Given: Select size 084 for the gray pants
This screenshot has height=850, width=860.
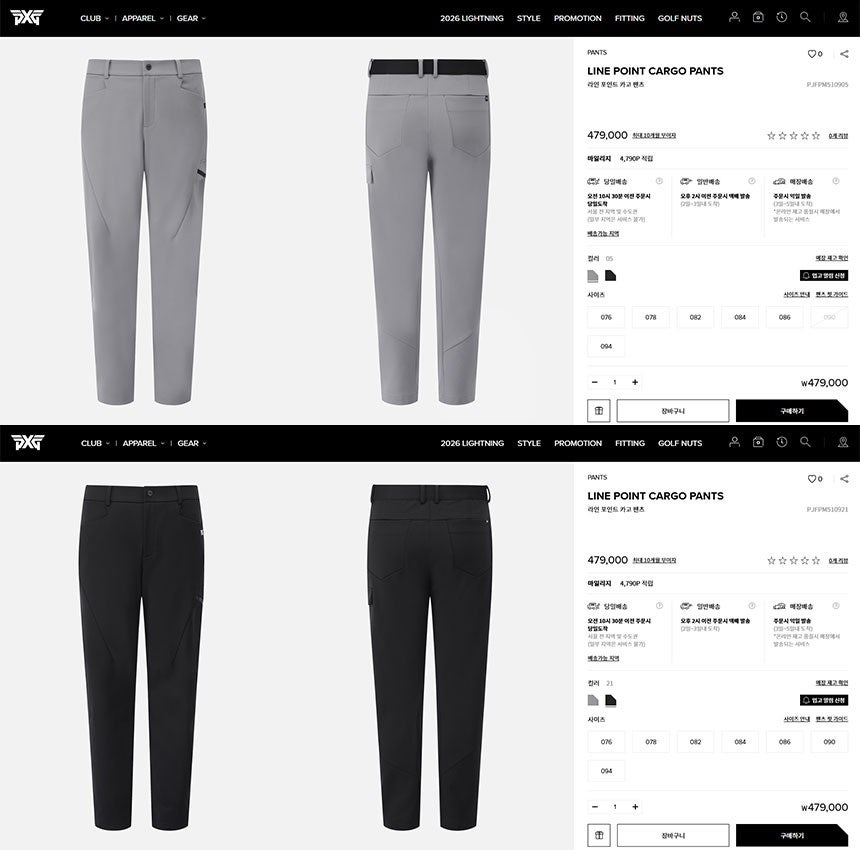Looking at the screenshot, I should [740, 317].
